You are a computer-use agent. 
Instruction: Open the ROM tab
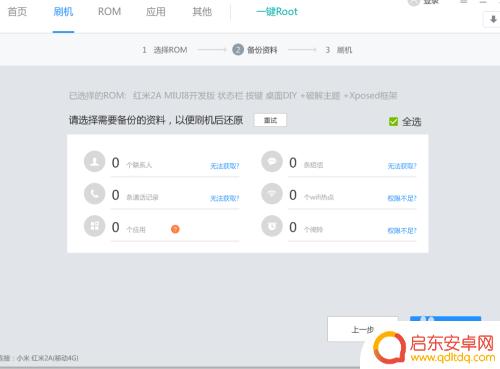(x=109, y=12)
